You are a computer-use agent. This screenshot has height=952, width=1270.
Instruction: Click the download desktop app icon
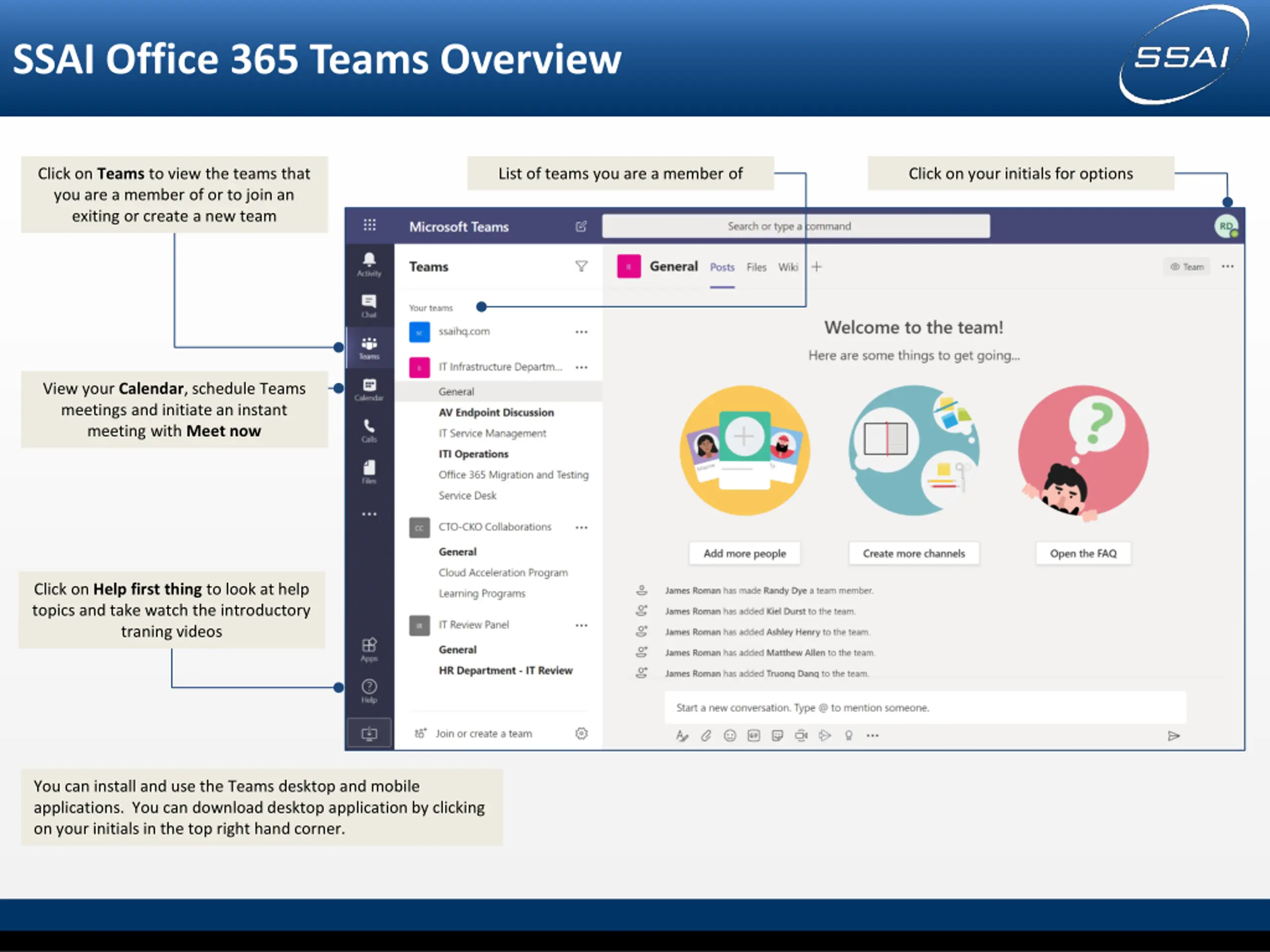click(x=369, y=733)
